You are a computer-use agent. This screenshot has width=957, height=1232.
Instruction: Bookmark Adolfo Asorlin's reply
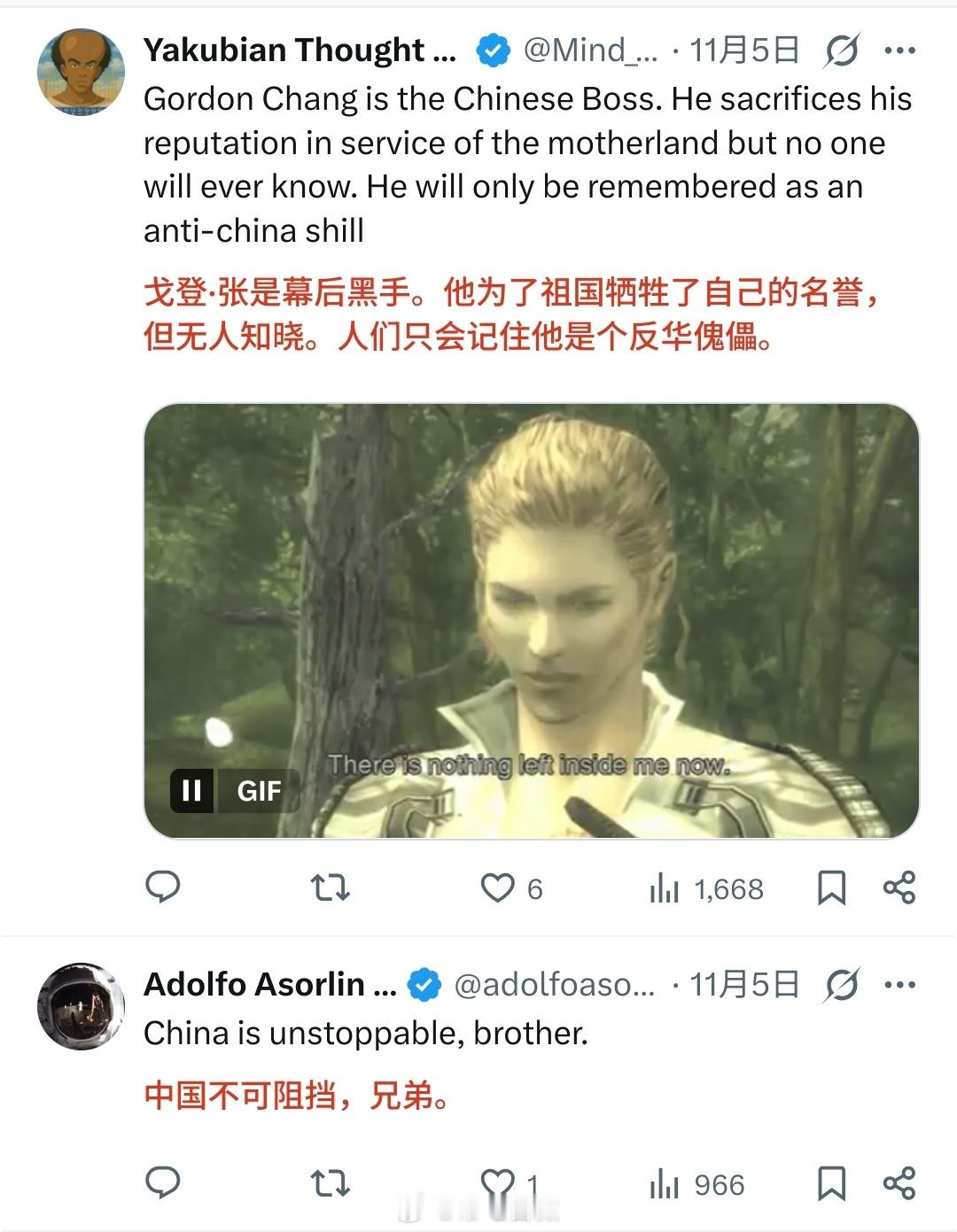pyautogui.click(x=831, y=1183)
